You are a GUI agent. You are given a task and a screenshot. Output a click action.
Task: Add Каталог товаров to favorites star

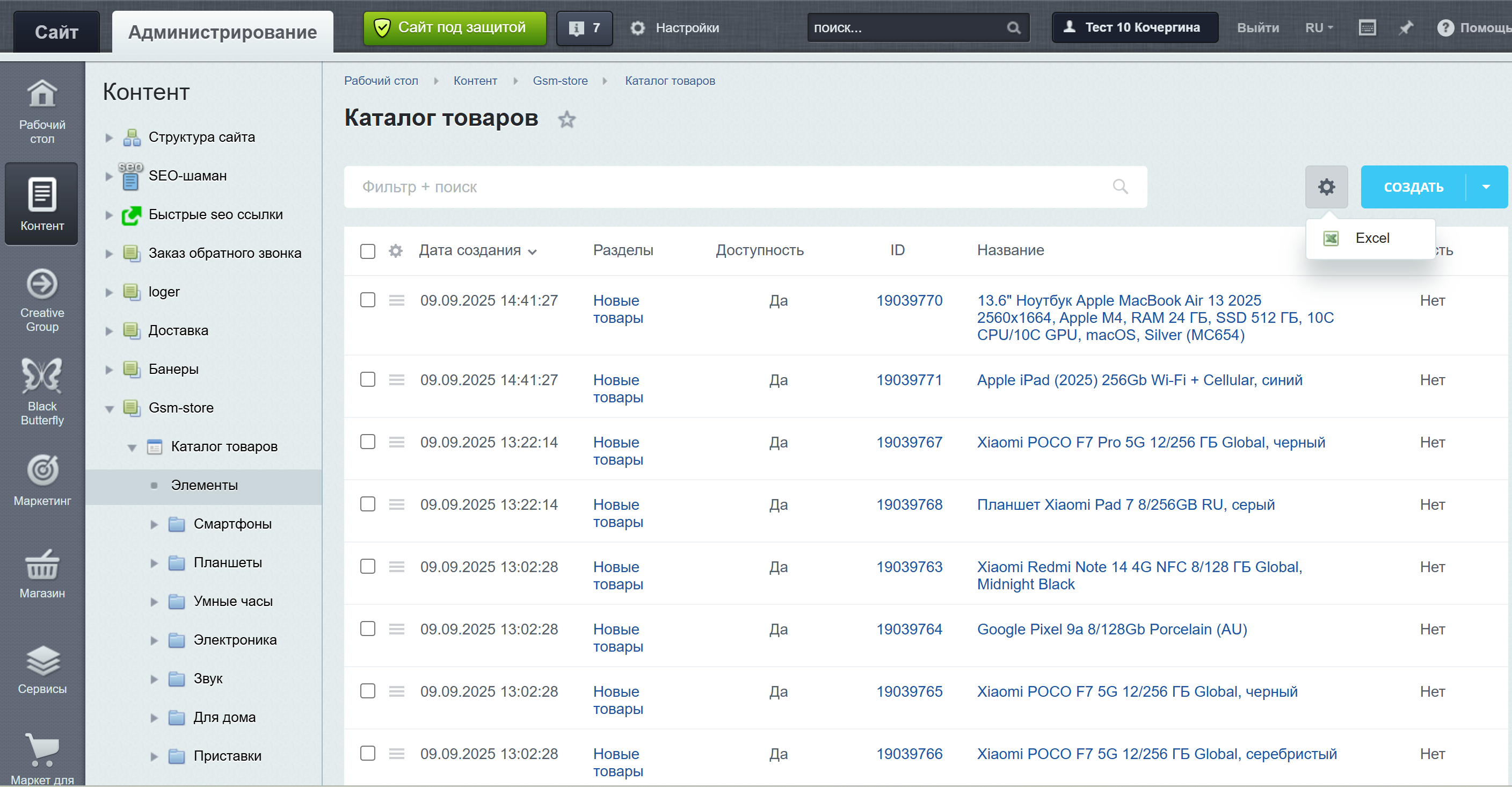click(566, 119)
